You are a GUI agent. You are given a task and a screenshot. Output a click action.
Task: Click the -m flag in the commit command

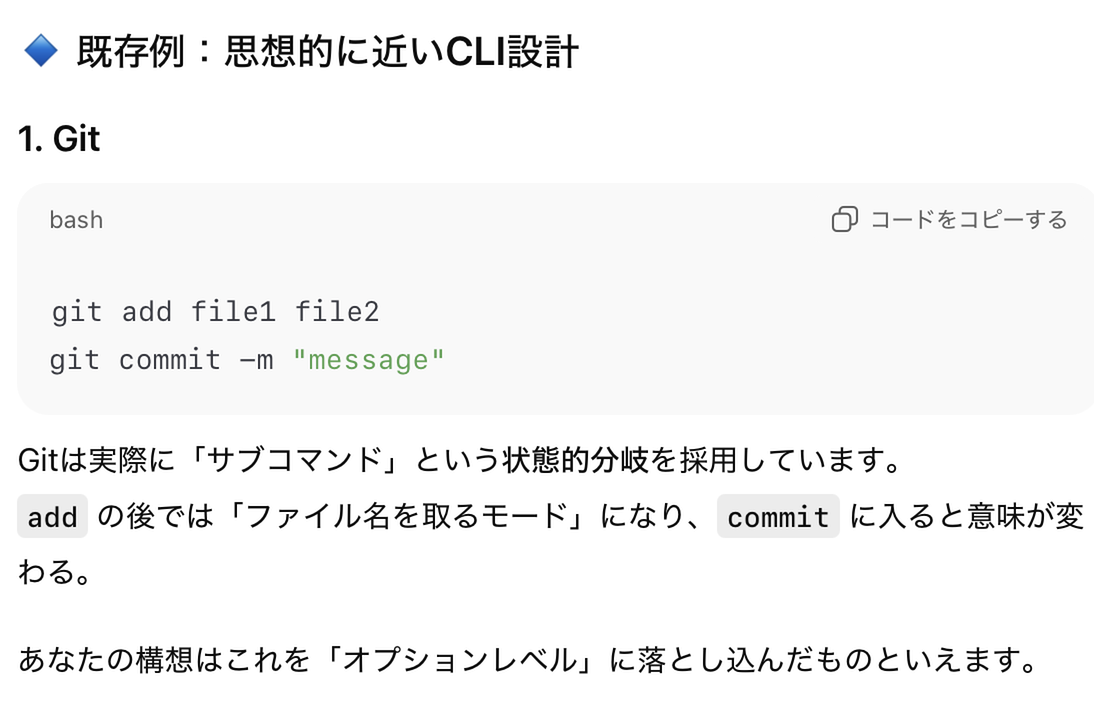tap(255, 359)
